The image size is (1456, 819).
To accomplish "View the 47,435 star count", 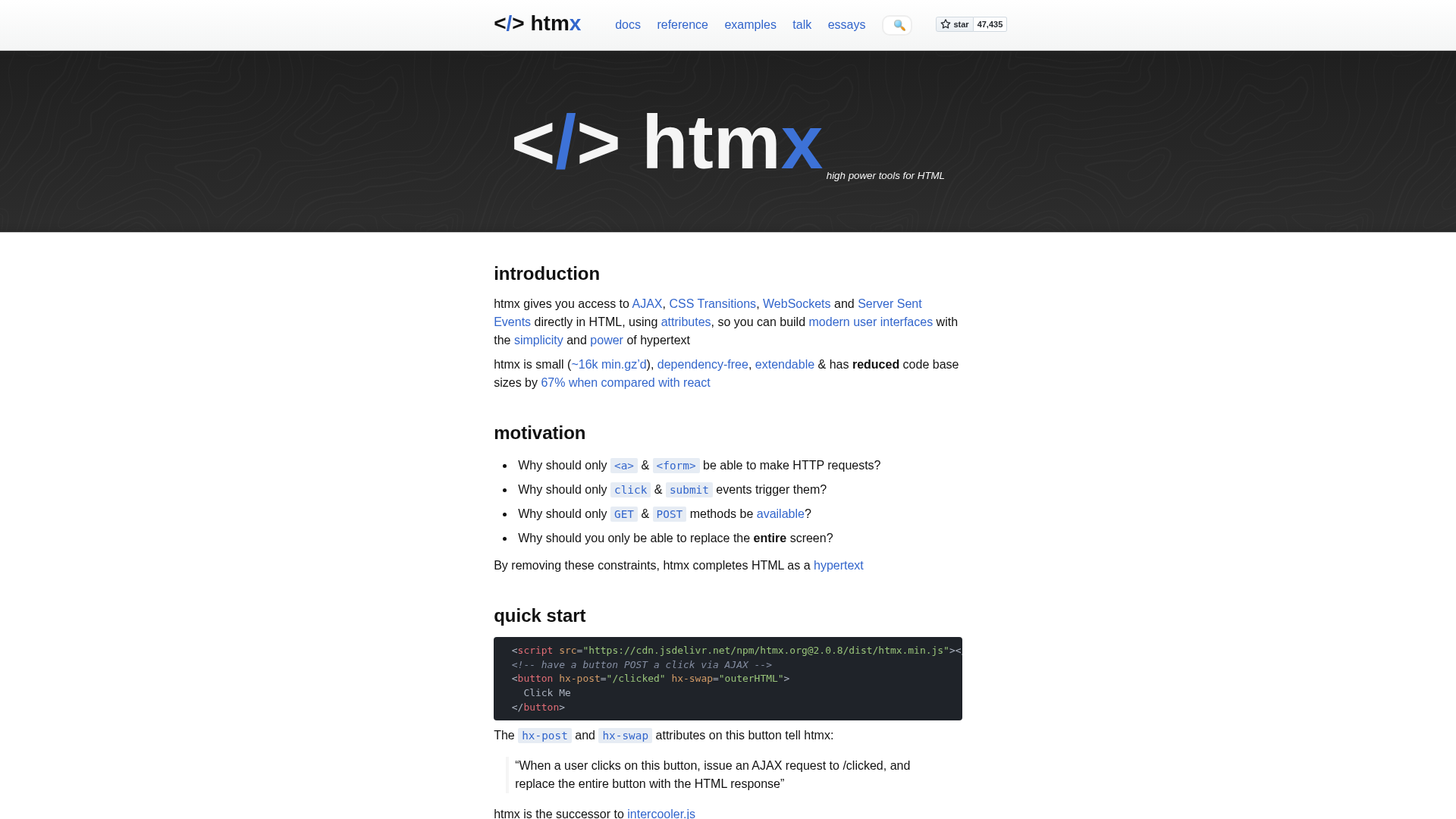I will click(x=988, y=24).
